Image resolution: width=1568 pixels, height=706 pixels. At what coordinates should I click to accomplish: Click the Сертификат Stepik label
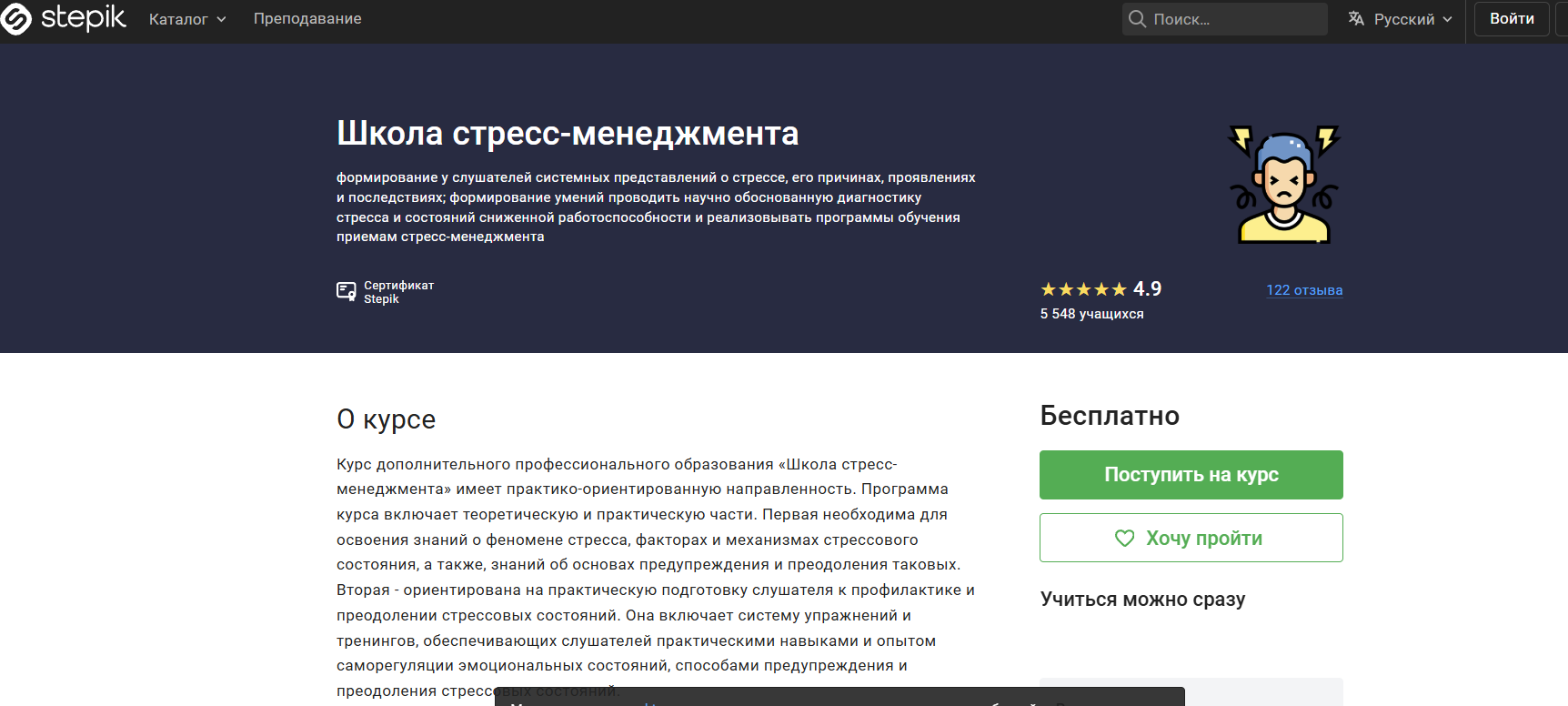[x=398, y=292]
